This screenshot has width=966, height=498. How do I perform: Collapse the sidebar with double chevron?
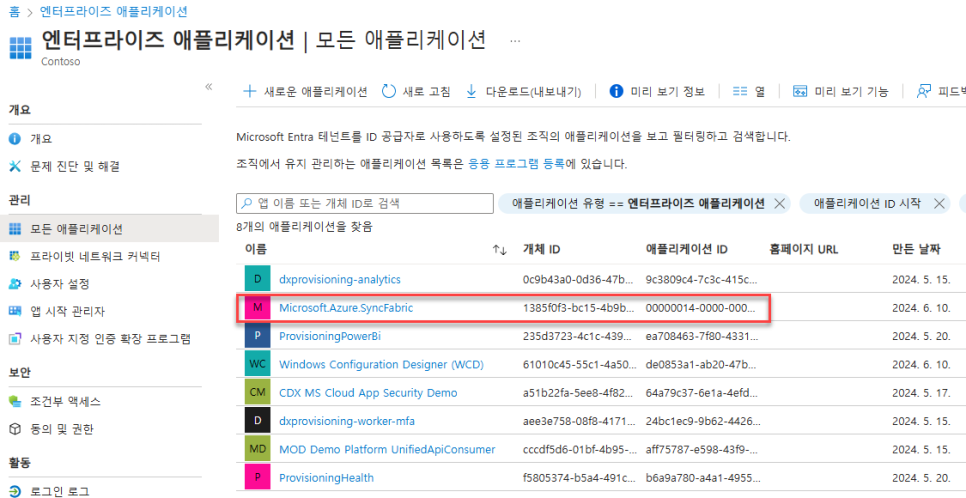(208, 86)
